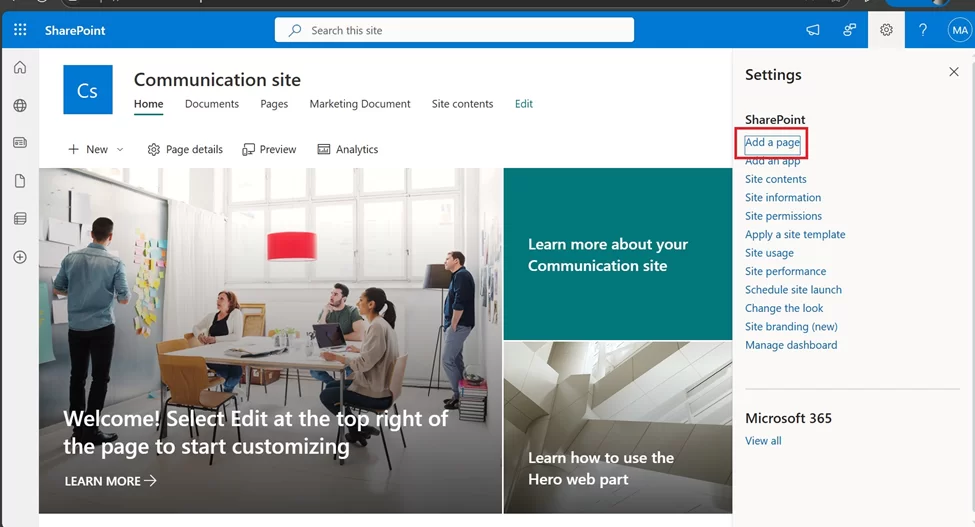975x527 pixels.
Task: Close the Settings panel
Action: (953, 72)
